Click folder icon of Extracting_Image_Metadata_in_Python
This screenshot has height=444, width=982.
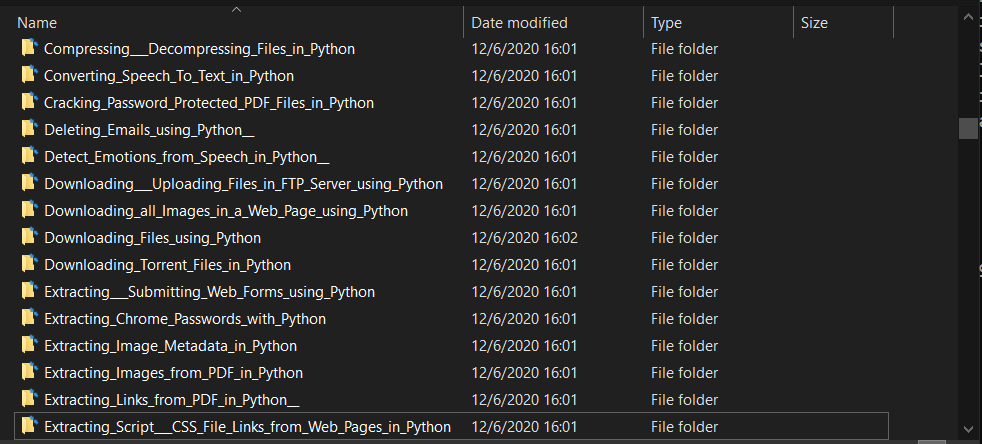(x=29, y=346)
